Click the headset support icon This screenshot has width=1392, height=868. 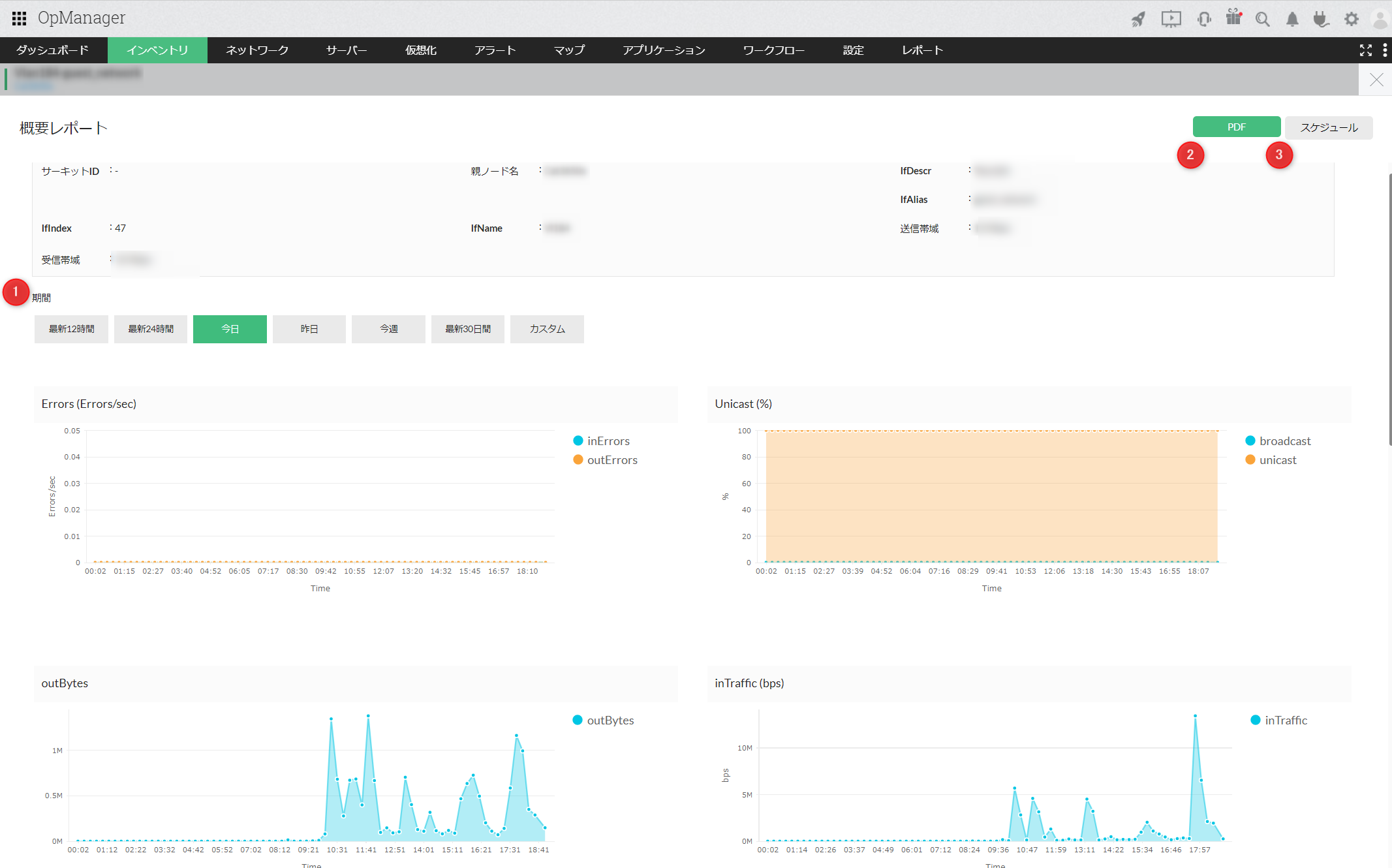pos(1204,19)
